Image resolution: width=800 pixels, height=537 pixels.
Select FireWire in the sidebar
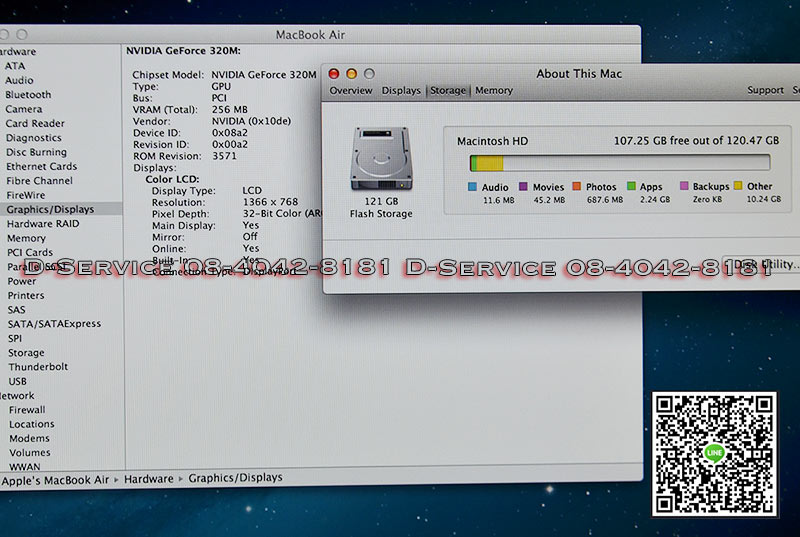click(x=26, y=195)
